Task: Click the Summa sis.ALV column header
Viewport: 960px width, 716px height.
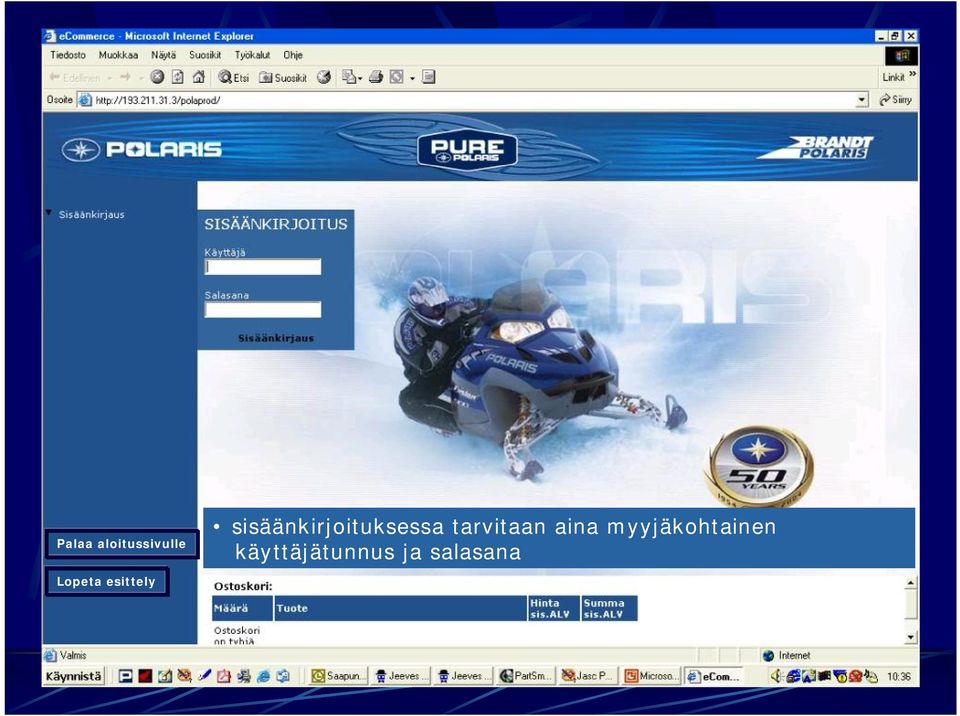Action: pyautogui.click(x=609, y=608)
